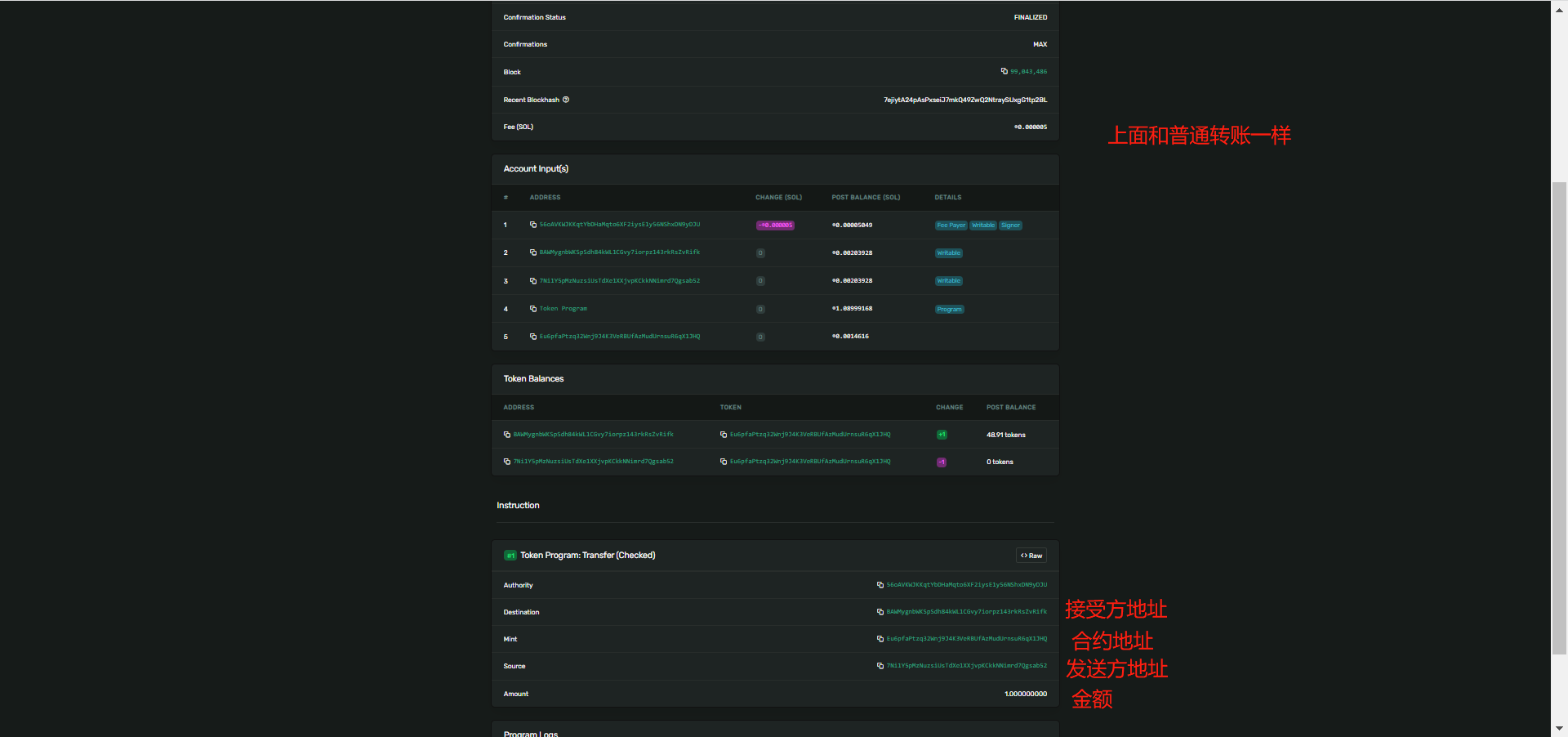Toggle Raw view for Token Program Transfer instruction

pos(1031,556)
